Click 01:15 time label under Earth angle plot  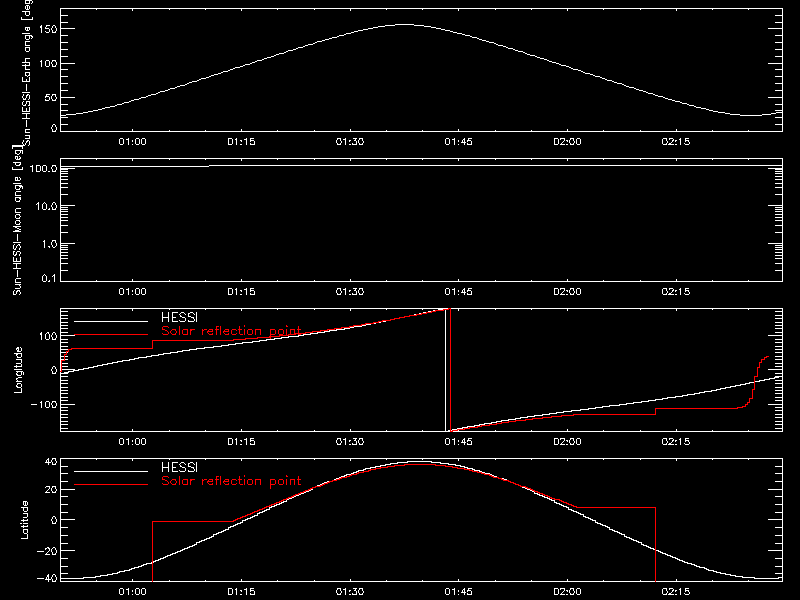click(x=241, y=142)
